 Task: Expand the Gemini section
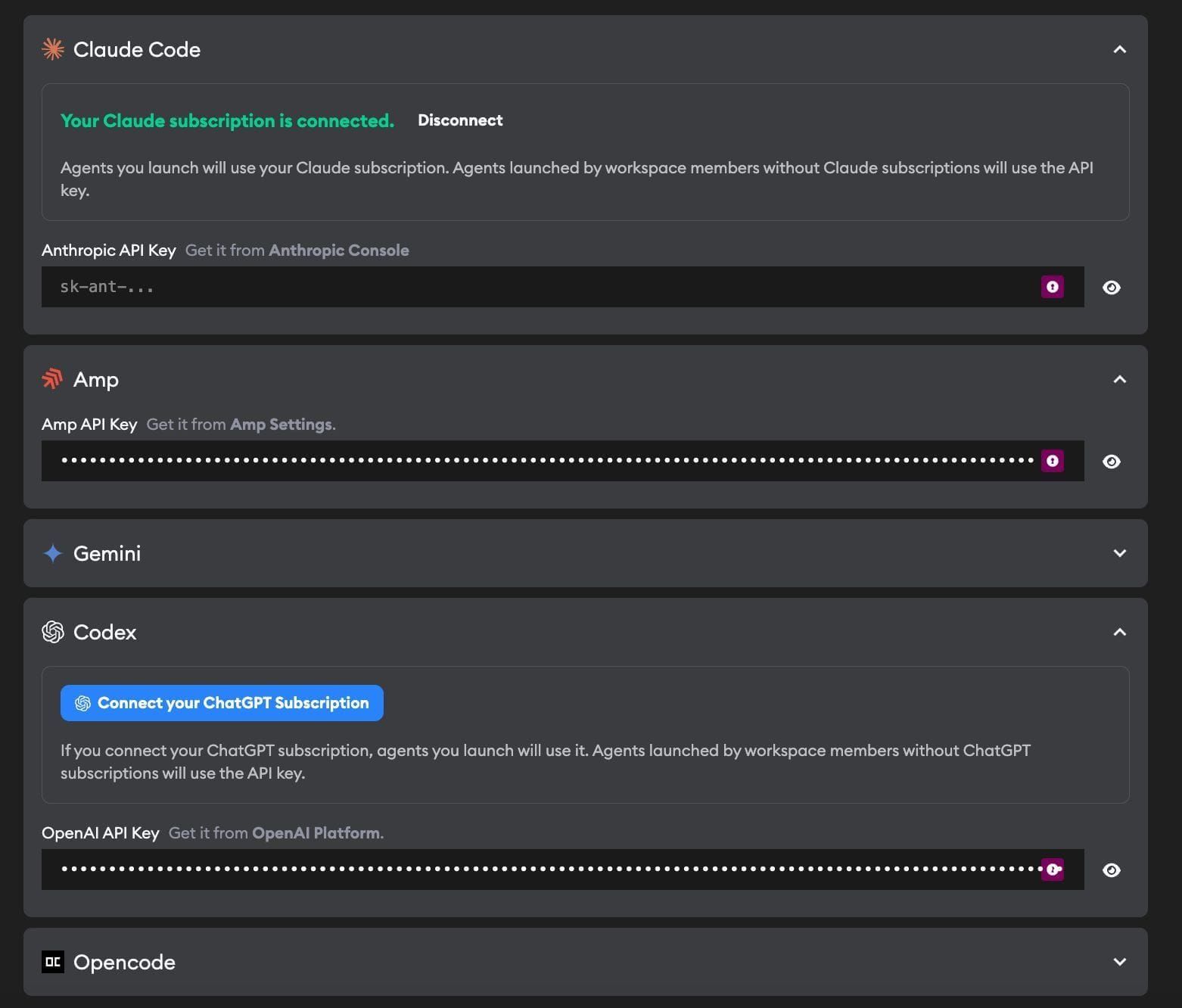coord(1120,553)
